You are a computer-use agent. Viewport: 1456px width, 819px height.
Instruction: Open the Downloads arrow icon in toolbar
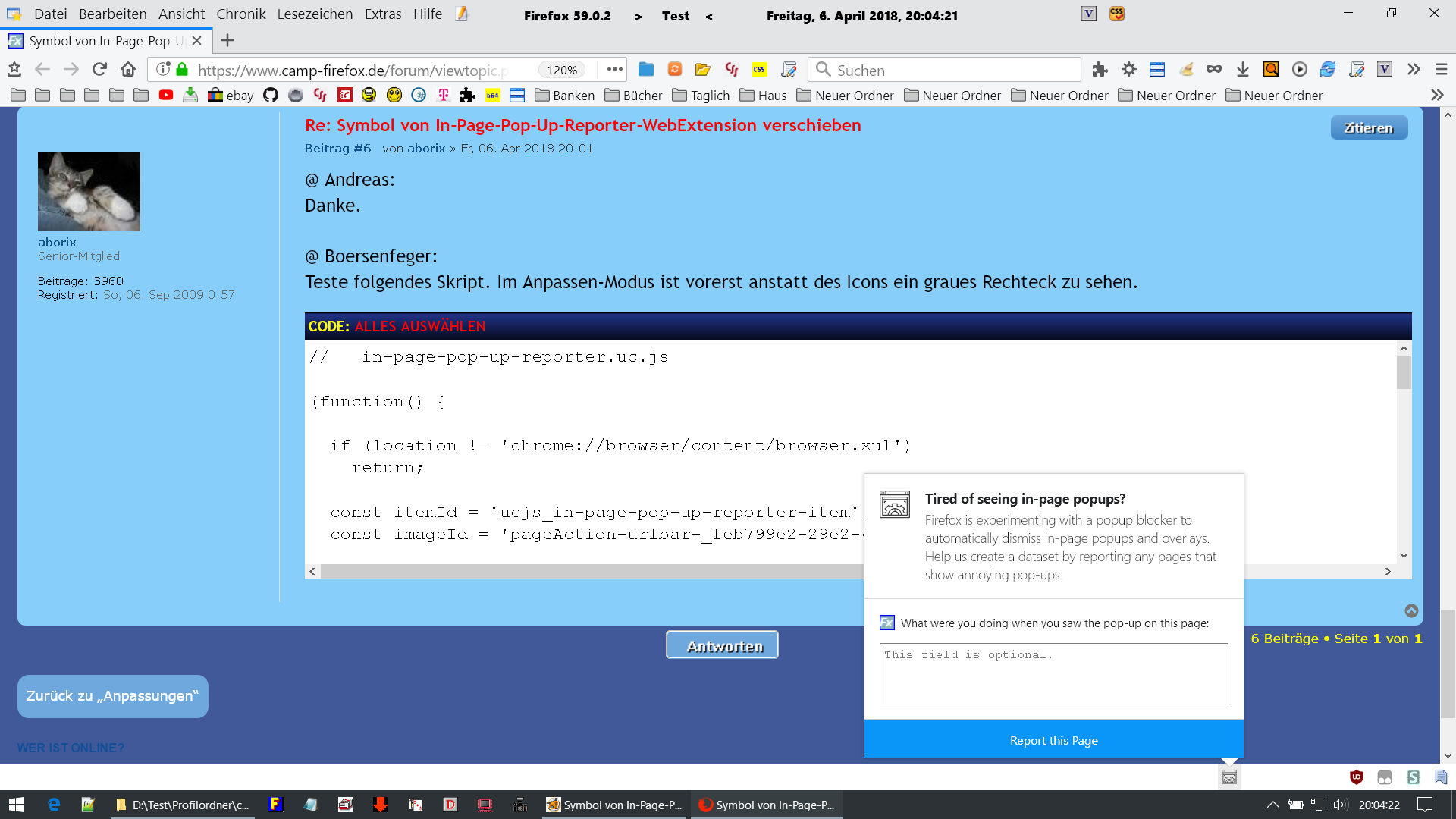pyautogui.click(x=1242, y=70)
